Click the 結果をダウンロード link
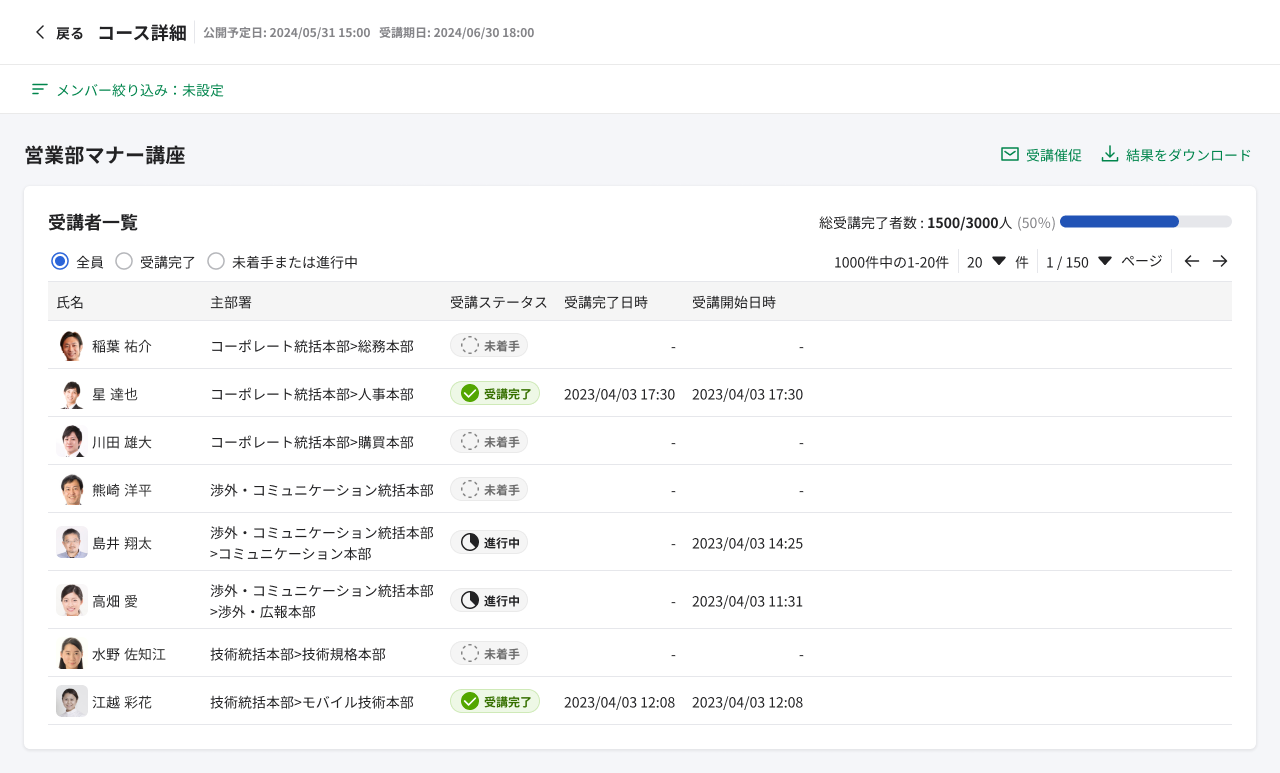Image resolution: width=1280 pixels, height=773 pixels. [x=1189, y=155]
